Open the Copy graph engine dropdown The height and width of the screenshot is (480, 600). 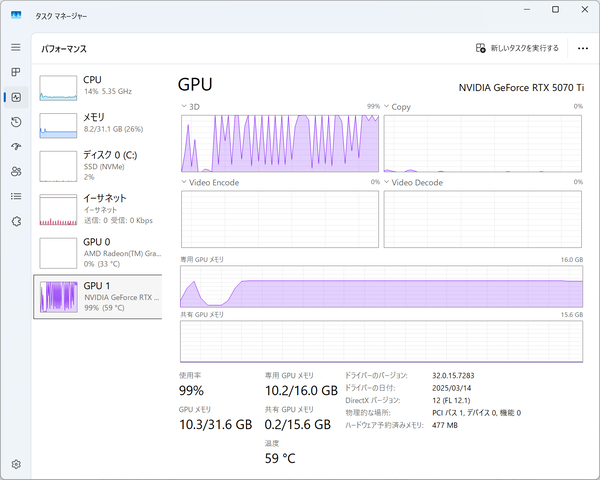pos(388,106)
